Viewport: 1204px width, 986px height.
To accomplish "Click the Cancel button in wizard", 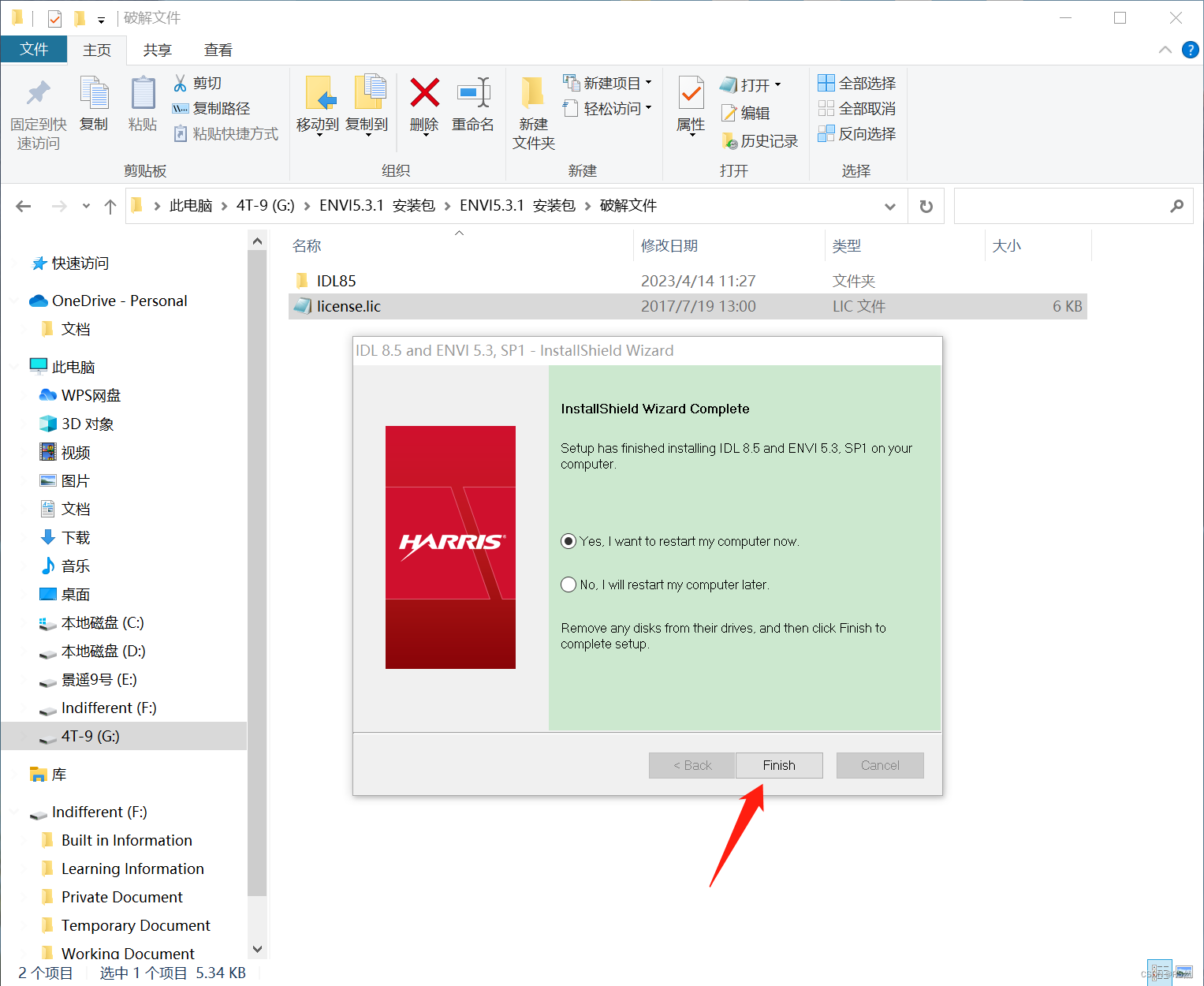I will coord(880,765).
